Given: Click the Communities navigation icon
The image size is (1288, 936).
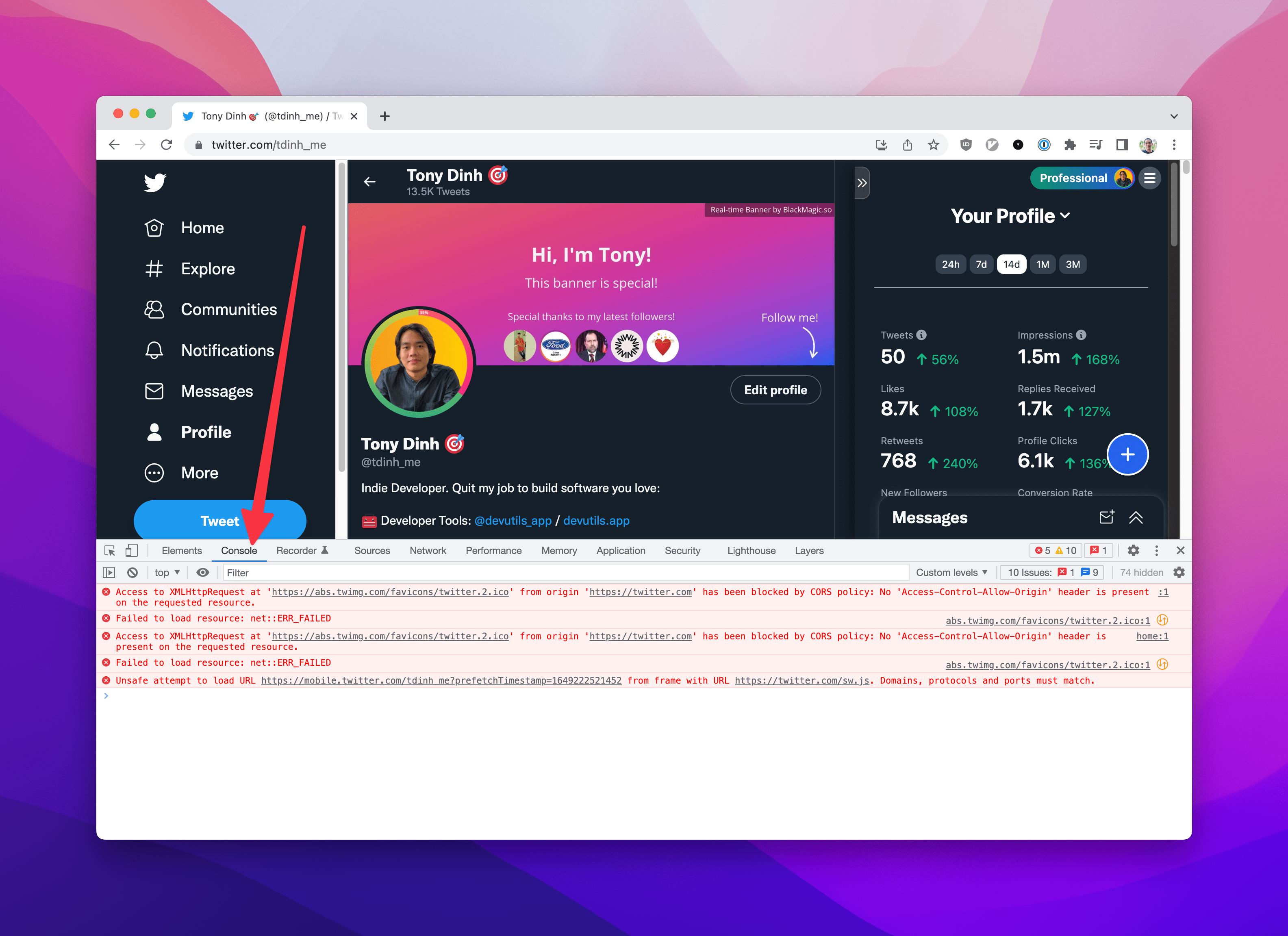Looking at the screenshot, I should click(x=155, y=309).
